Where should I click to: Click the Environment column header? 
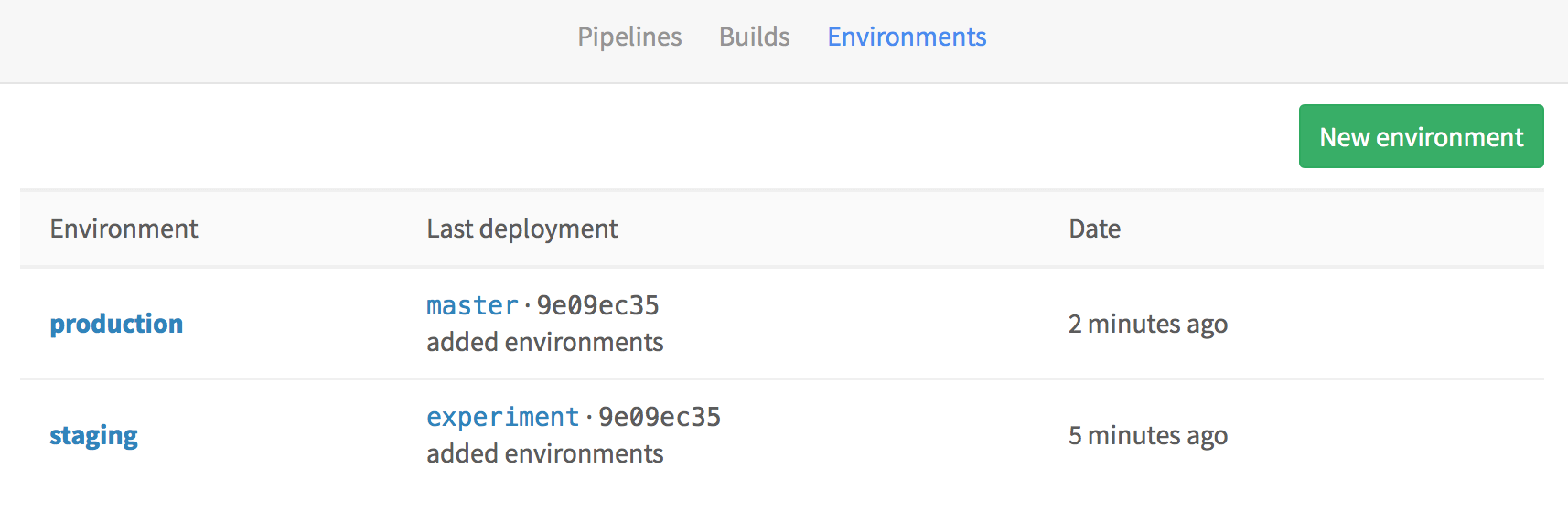(124, 229)
